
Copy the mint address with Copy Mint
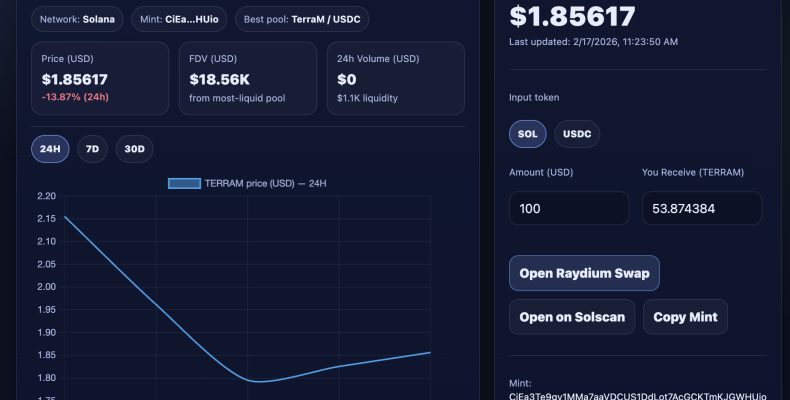(x=684, y=317)
